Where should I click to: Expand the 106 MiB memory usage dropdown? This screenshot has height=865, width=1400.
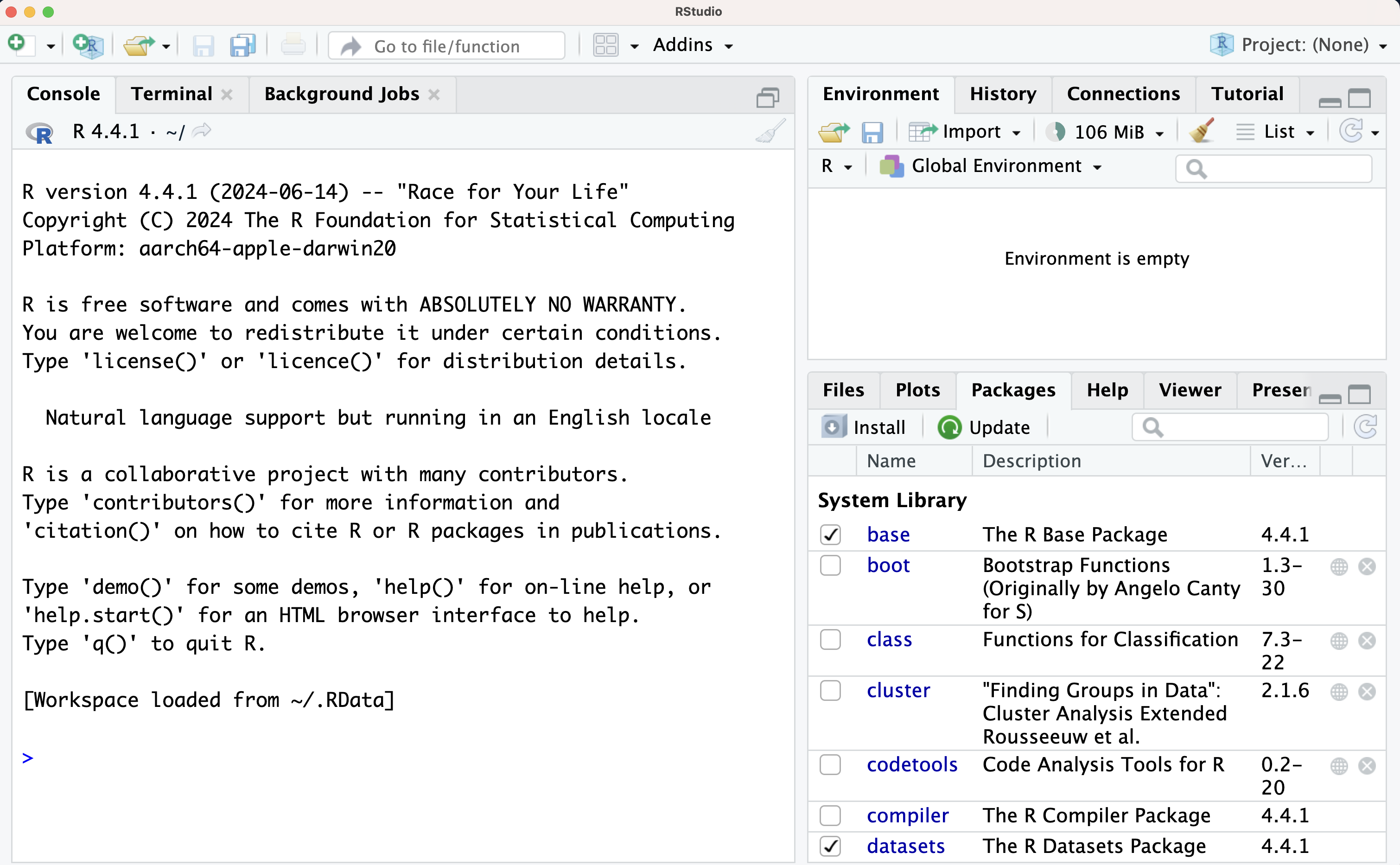1105,132
